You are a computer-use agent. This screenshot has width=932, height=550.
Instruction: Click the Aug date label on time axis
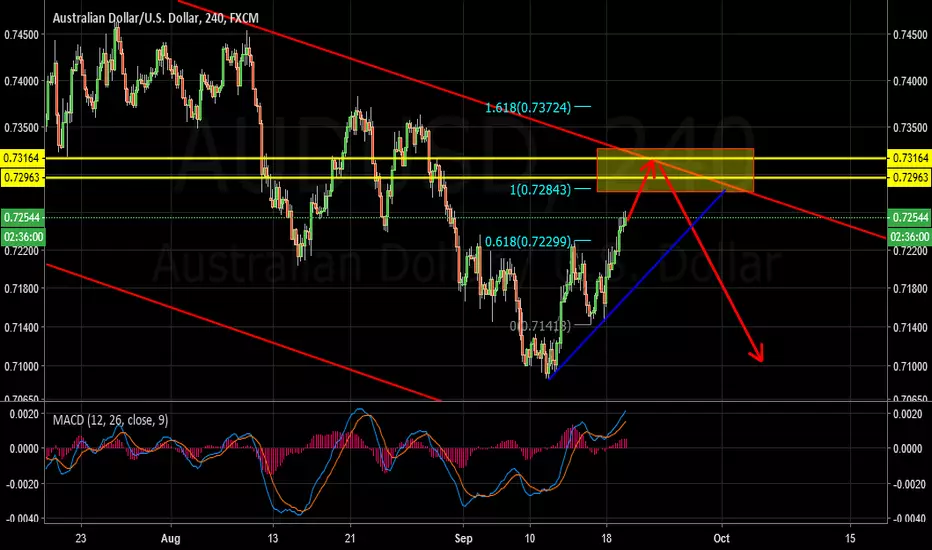click(x=171, y=538)
